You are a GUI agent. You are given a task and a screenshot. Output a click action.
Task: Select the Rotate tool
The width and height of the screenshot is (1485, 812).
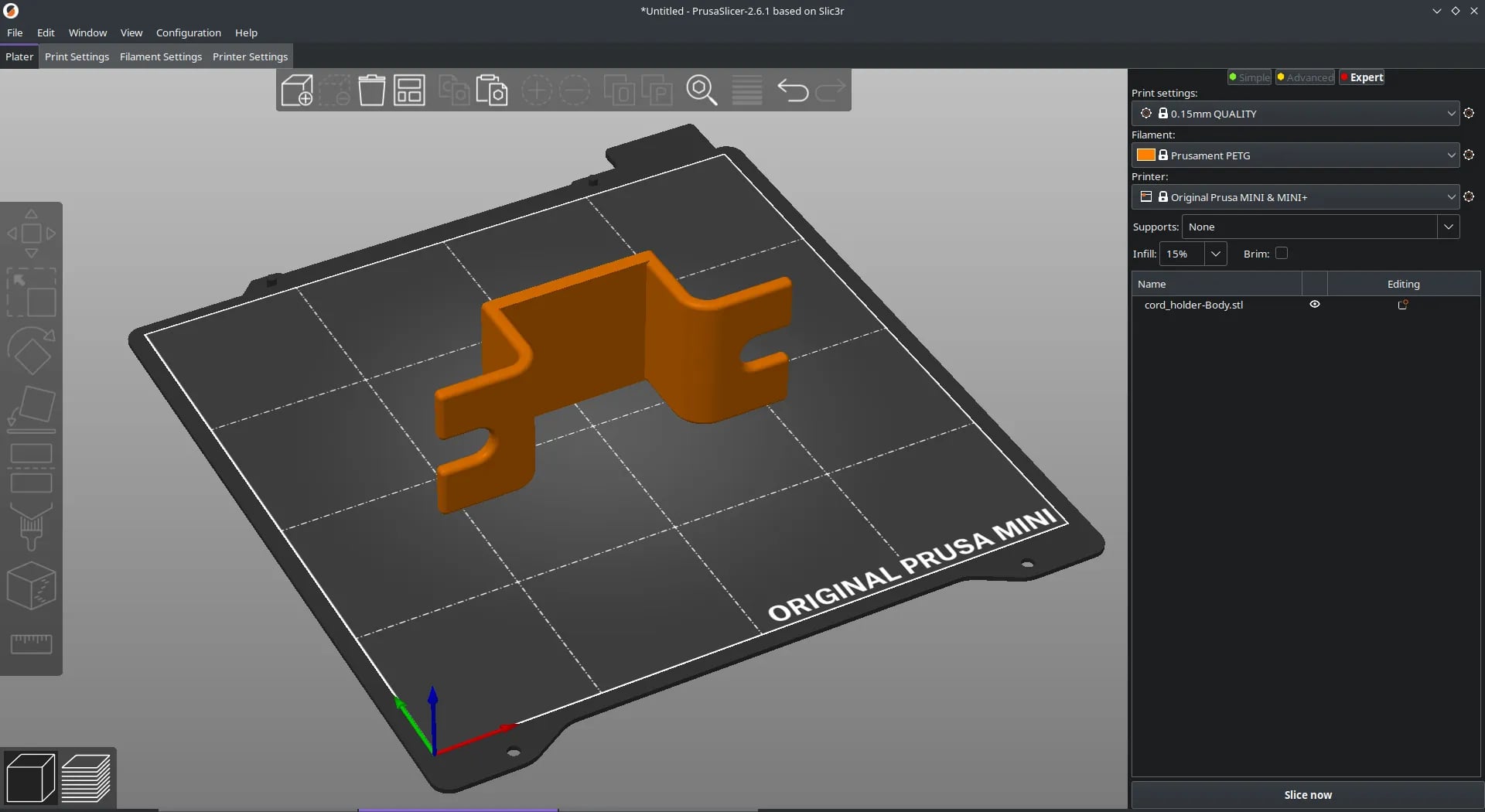tap(31, 351)
